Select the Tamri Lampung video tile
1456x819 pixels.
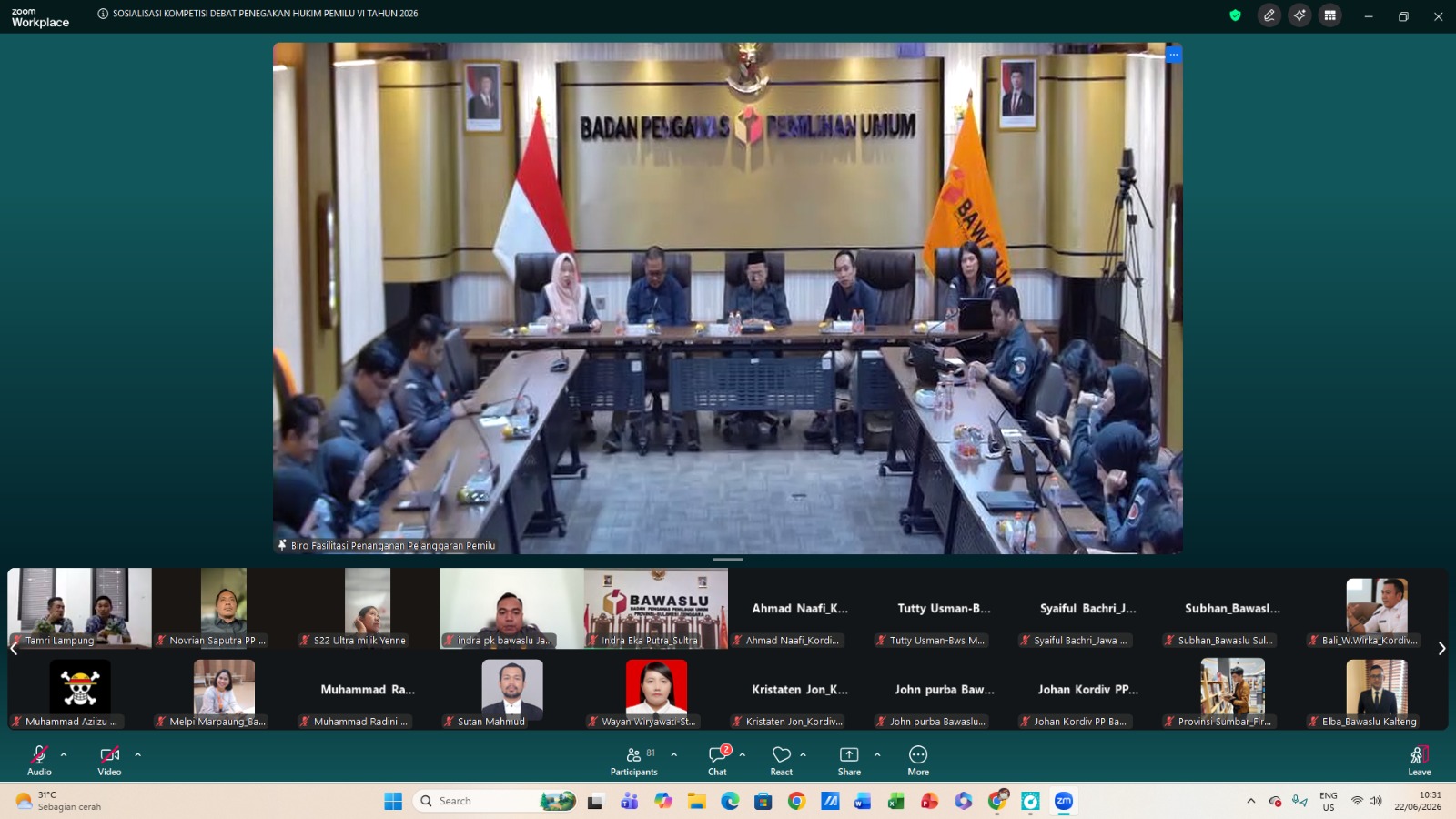coord(80,608)
